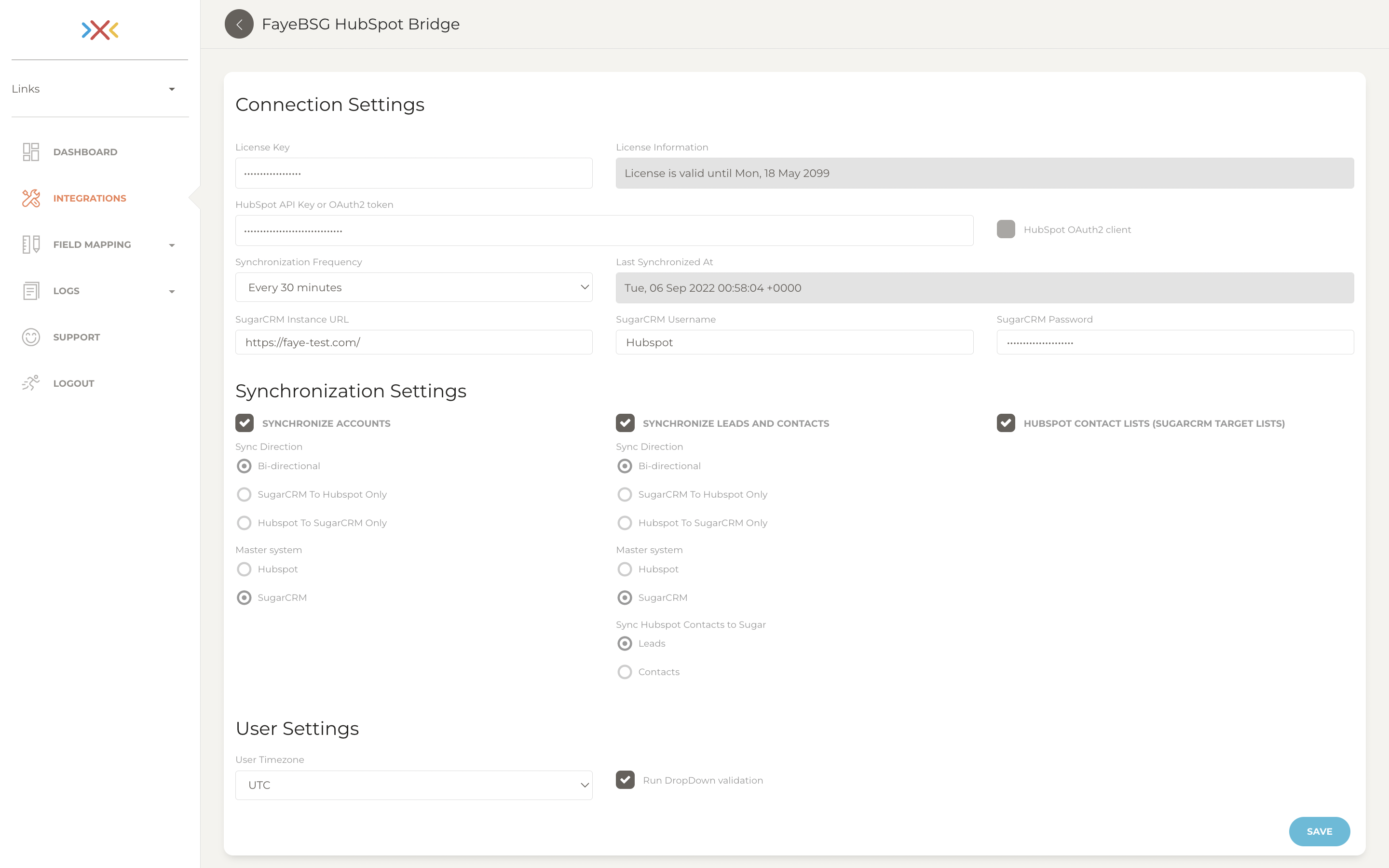
Task: Select Logout in the sidebar
Action: [73, 383]
